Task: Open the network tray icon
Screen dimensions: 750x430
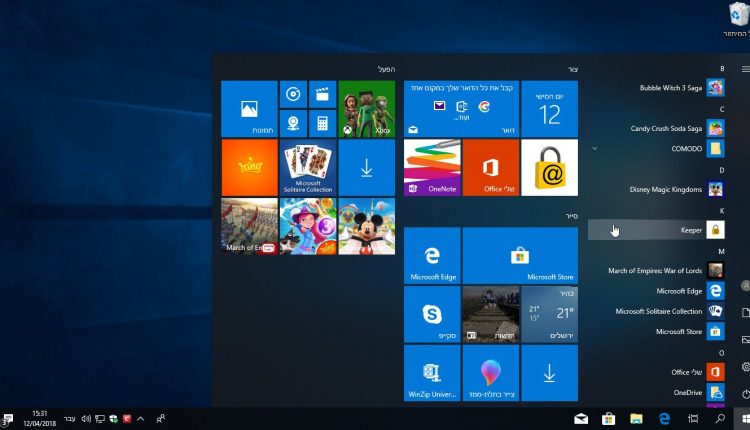Action: coord(100,419)
